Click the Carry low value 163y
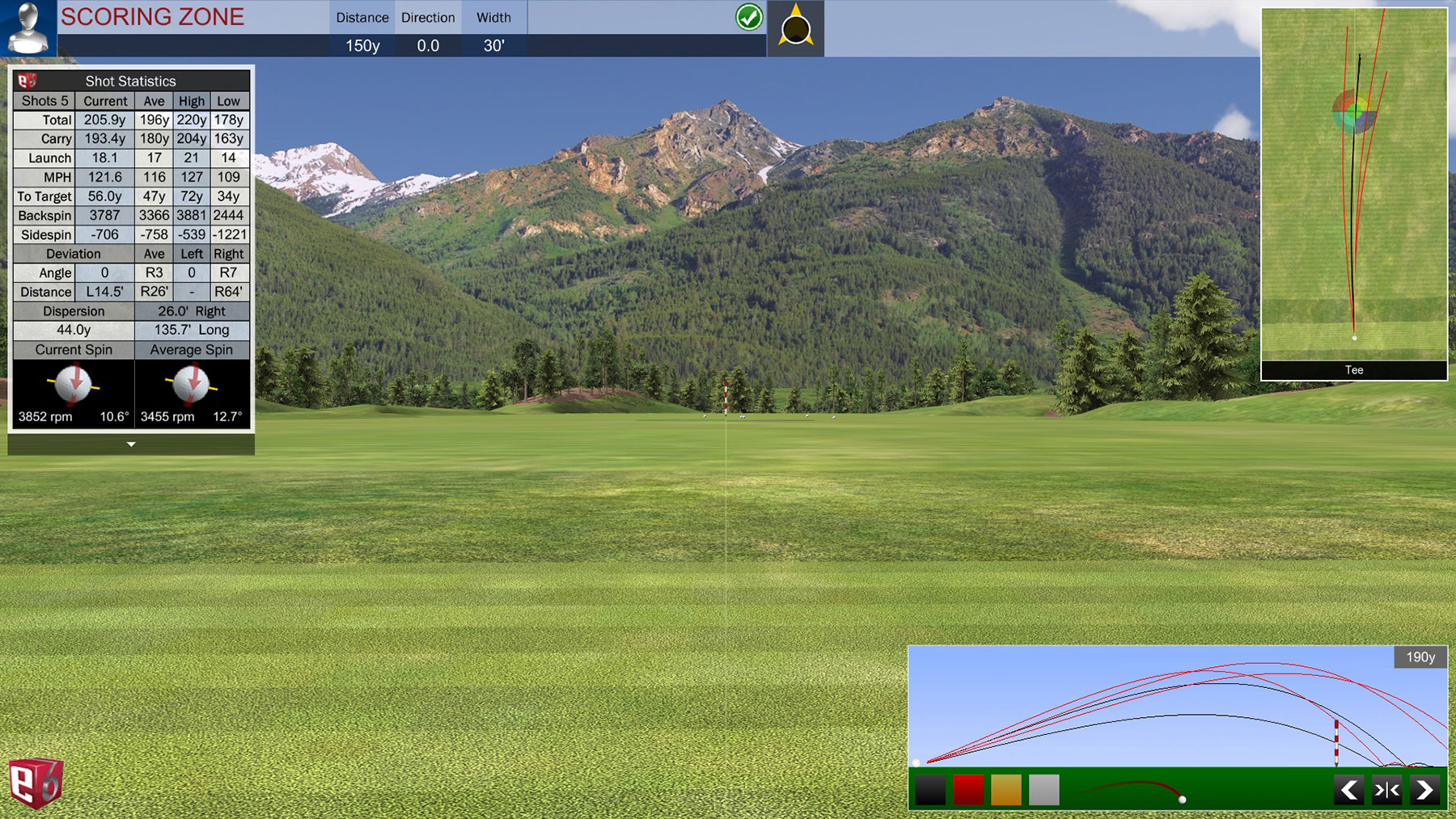 [229, 139]
